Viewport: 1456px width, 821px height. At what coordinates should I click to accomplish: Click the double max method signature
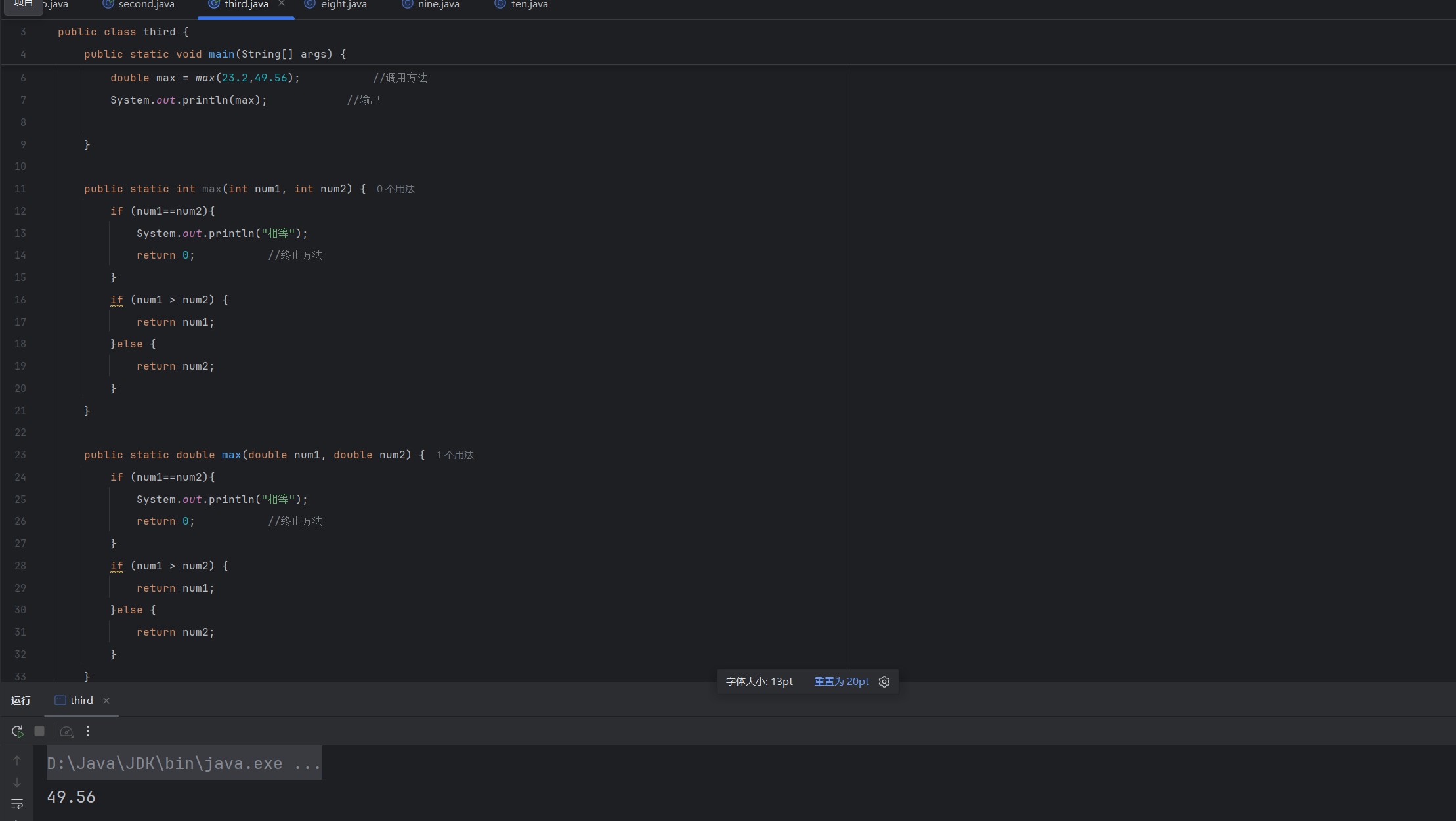coord(254,455)
